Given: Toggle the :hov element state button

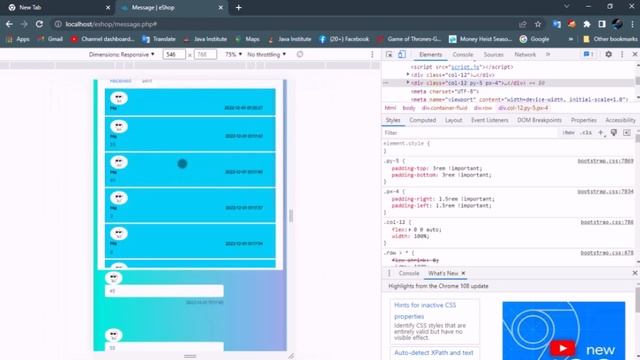Looking at the screenshot, I should click(x=568, y=133).
